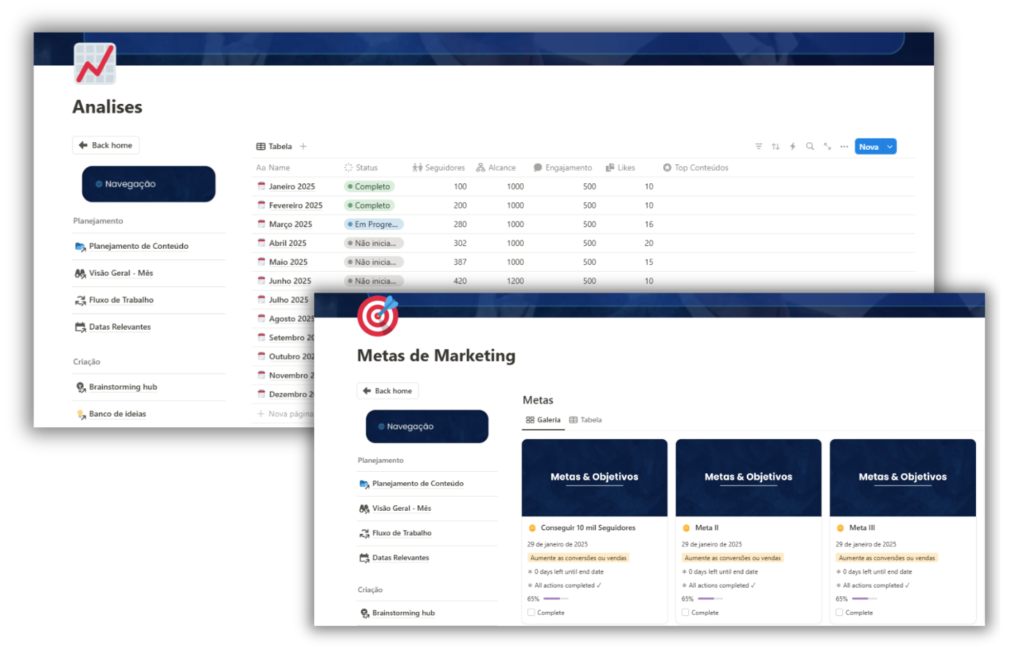
Task: Click Back home in Metas de Marketing window
Action: pyautogui.click(x=388, y=391)
